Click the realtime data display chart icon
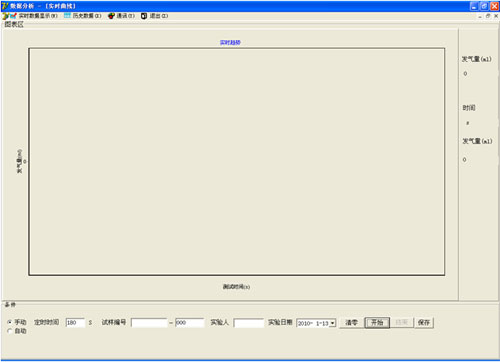Screen dimensions: 500x362 pyautogui.click(x=13, y=16)
